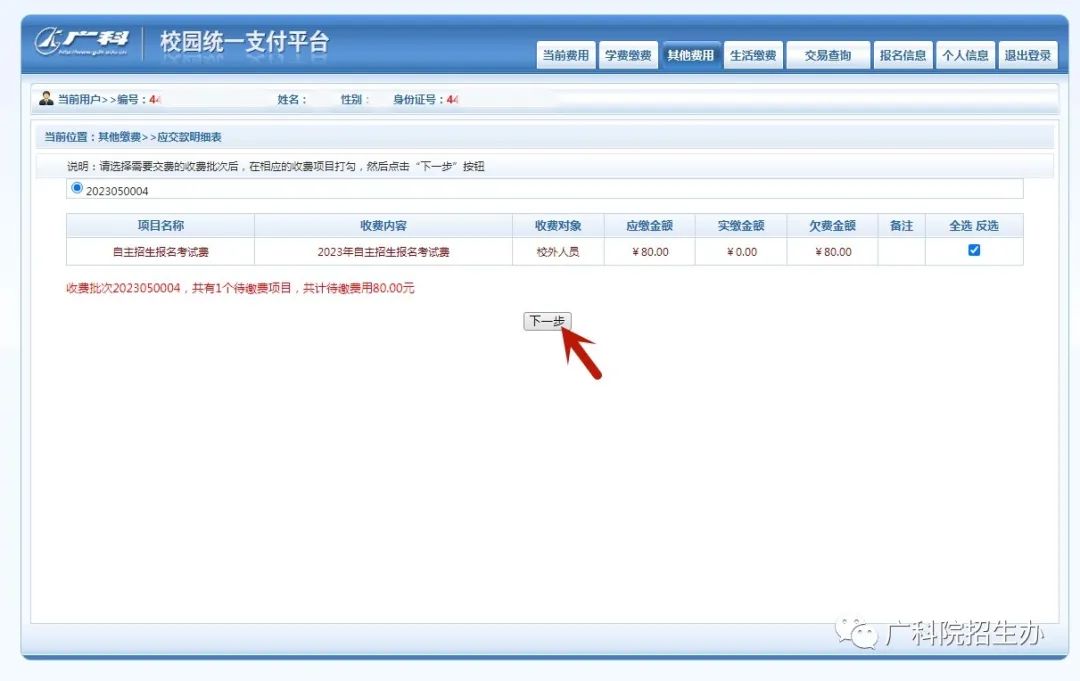Click the 项目名称 column header

pyautogui.click(x=160, y=226)
